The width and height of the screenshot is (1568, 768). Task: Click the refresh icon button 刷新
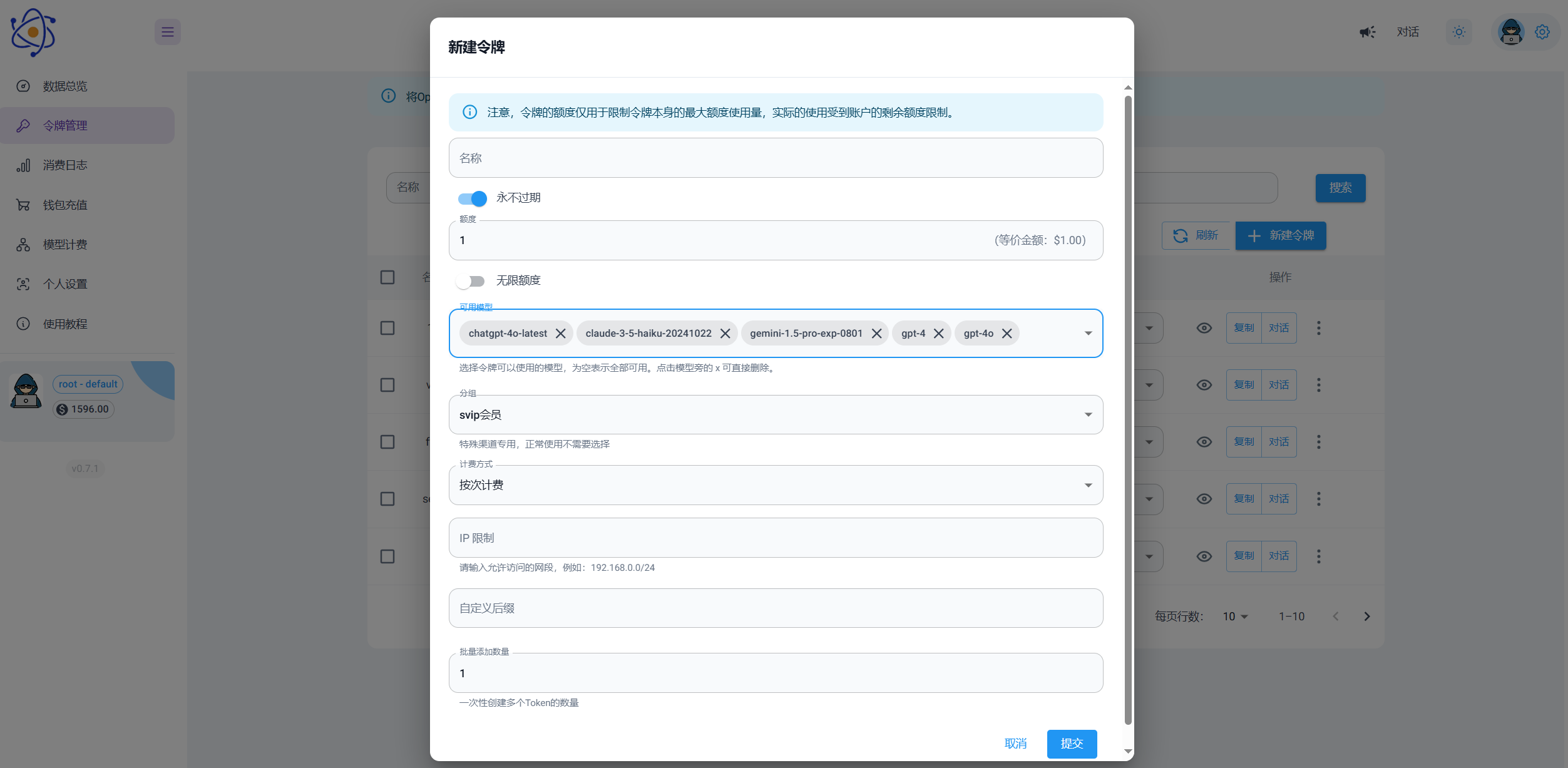(1196, 235)
